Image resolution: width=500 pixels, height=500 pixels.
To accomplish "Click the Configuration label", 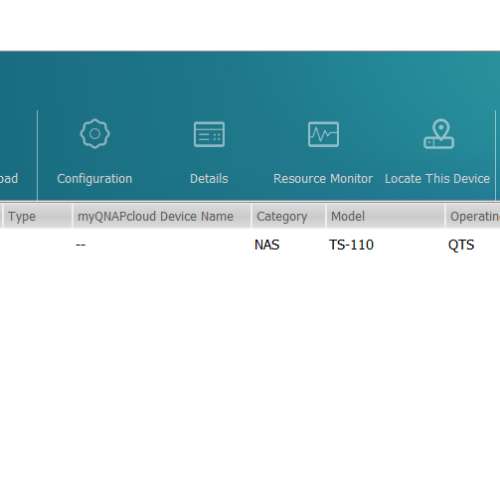I will tap(95, 179).
